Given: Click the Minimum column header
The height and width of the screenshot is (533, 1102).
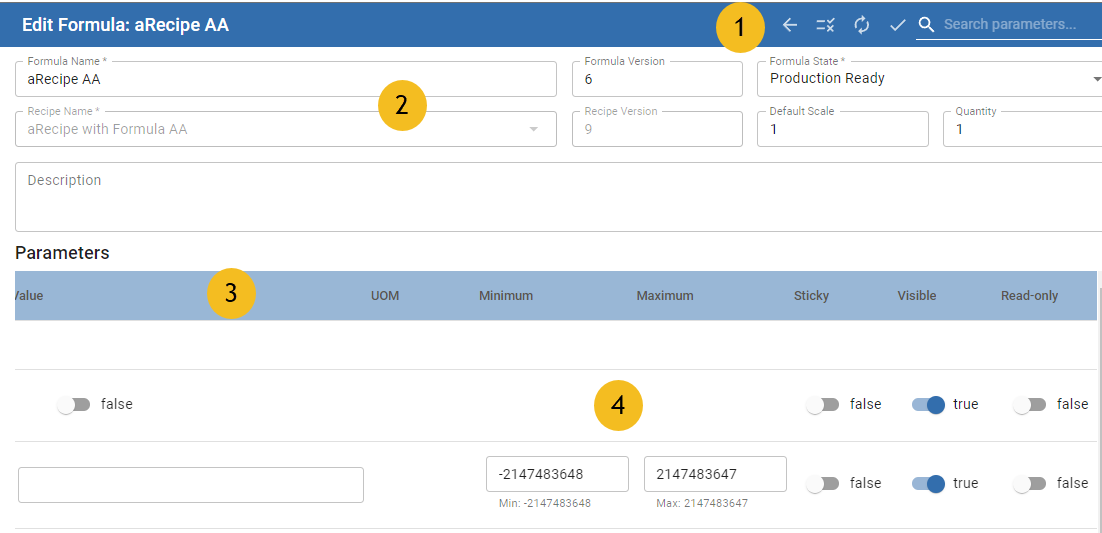Looking at the screenshot, I should [x=505, y=296].
